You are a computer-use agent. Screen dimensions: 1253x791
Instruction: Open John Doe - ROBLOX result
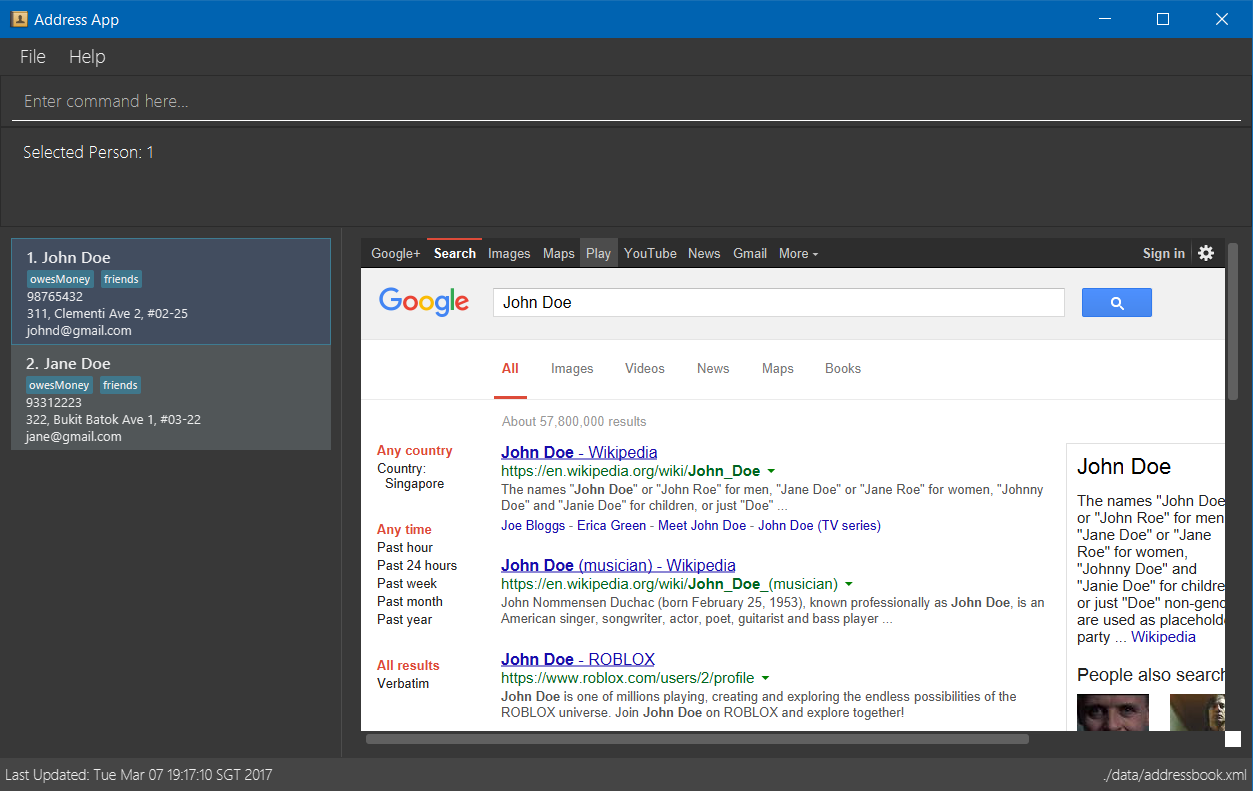coord(578,660)
